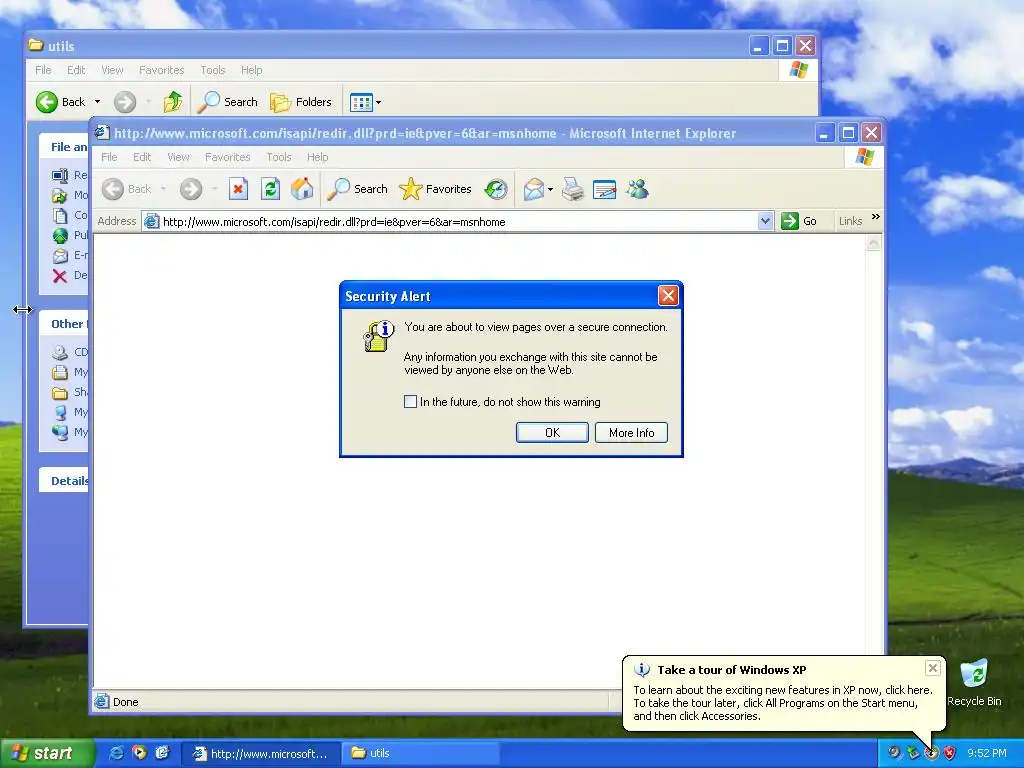
Task: Click the CD drive icon in utils sidebar
Action: pos(60,353)
